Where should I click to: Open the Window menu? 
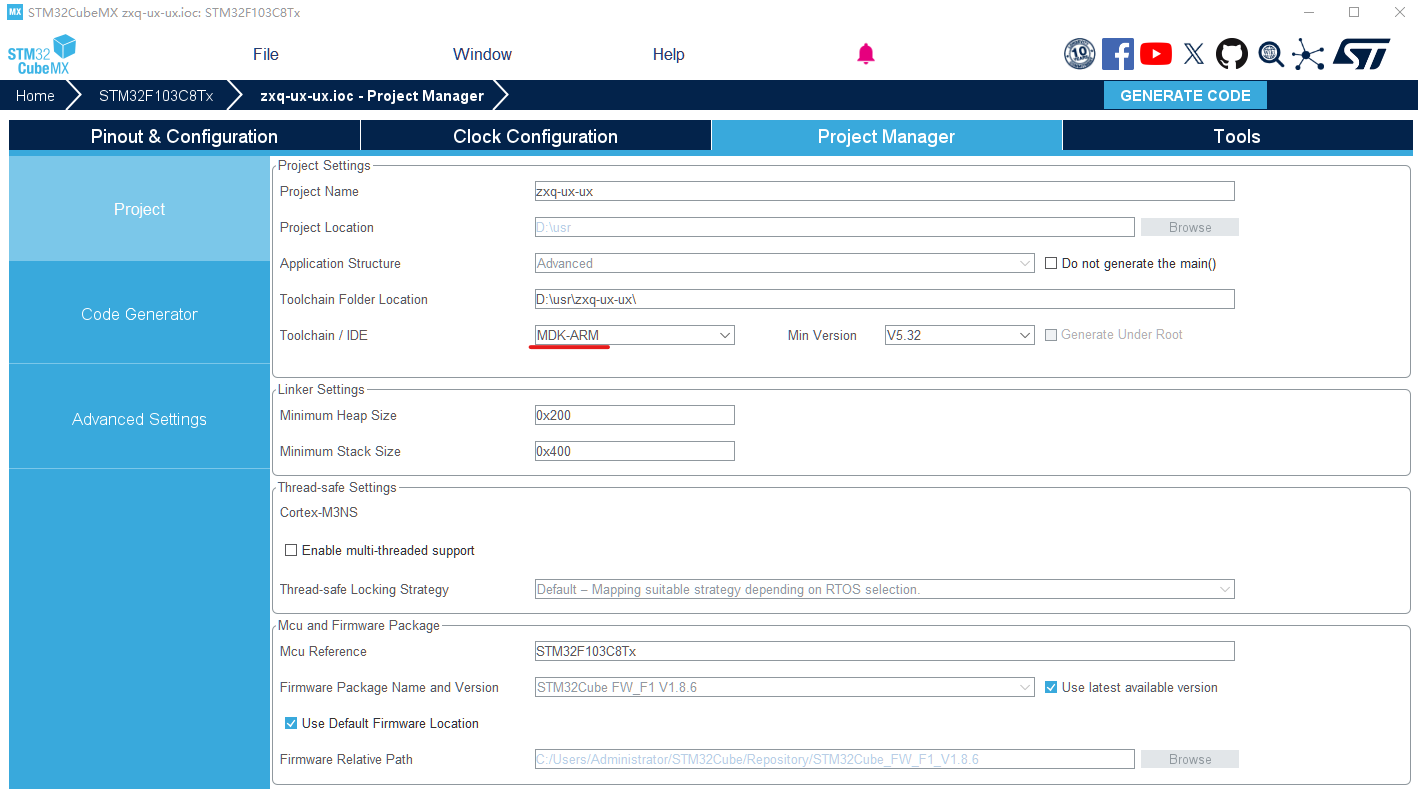[x=482, y=55]
